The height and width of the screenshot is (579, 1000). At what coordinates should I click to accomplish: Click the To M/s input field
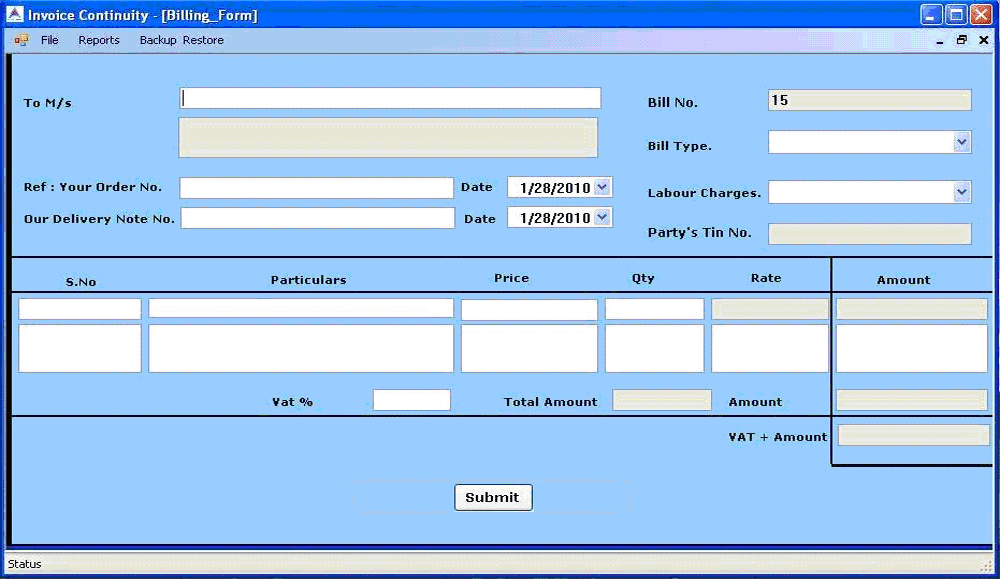pos(390,98)
